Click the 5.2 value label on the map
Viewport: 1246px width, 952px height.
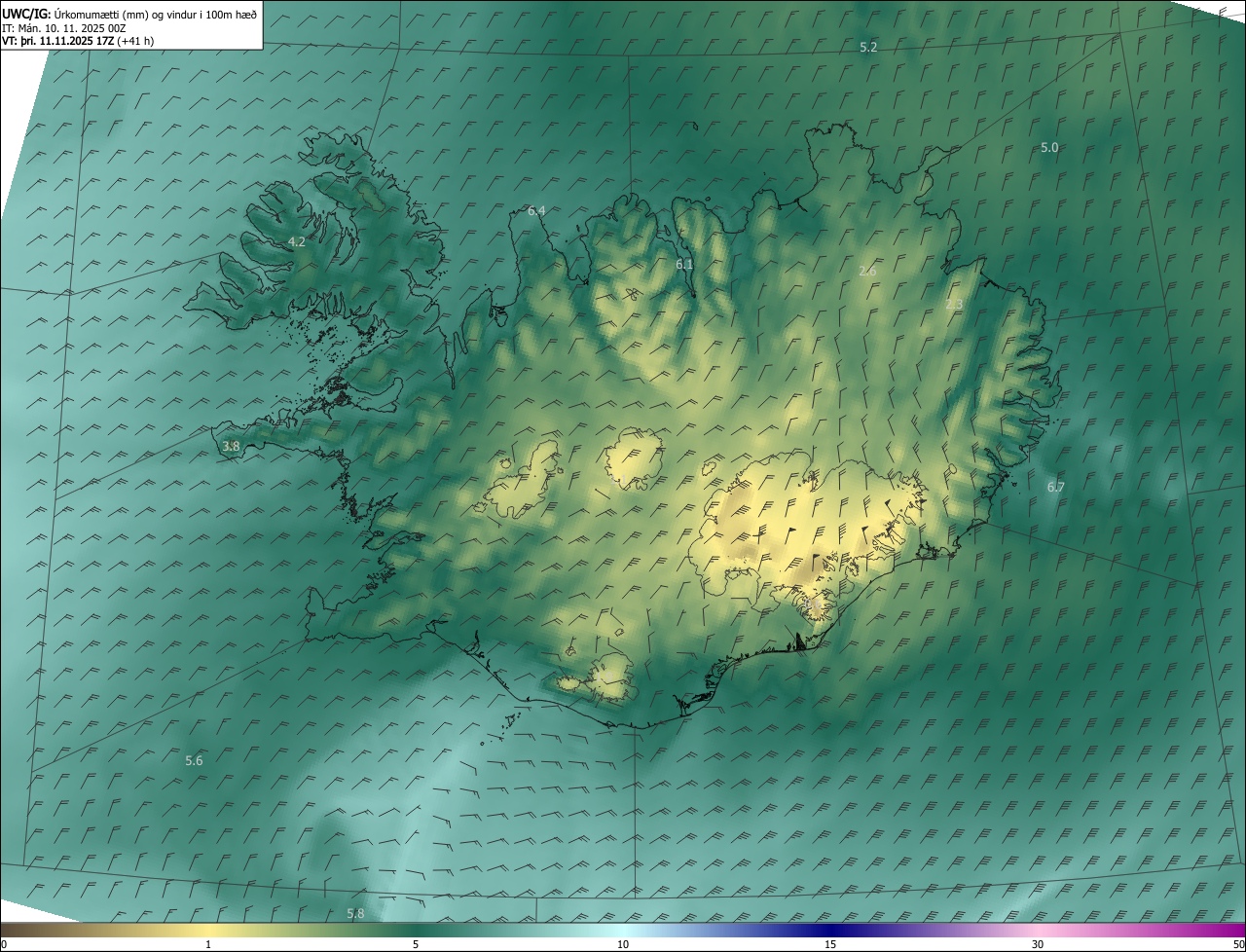point(868,47)
